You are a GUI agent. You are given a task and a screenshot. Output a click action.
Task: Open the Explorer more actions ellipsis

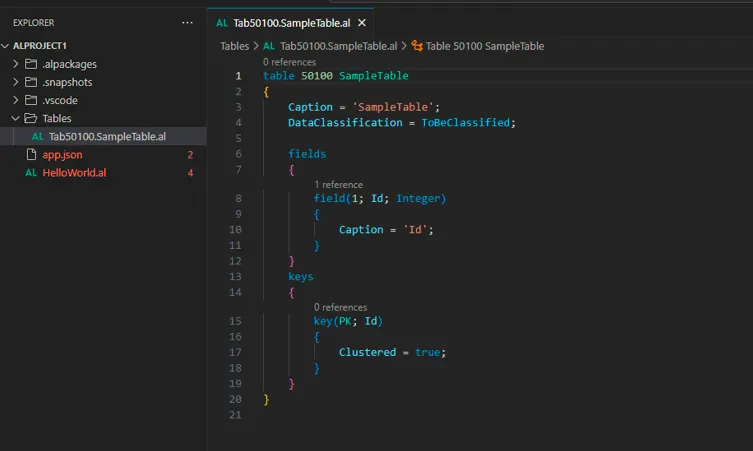187,23
